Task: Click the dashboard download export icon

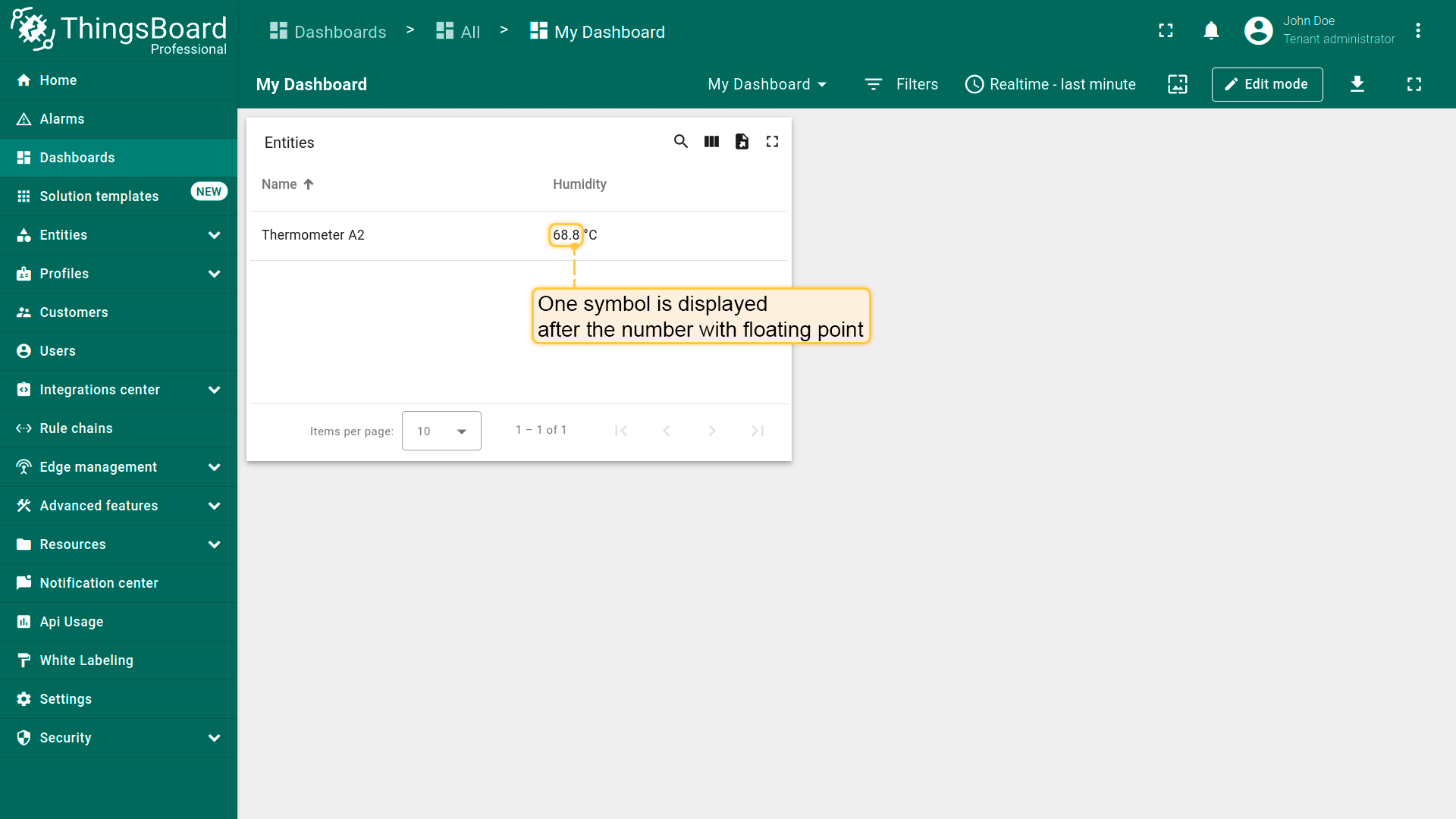Action: (1357, 84)
